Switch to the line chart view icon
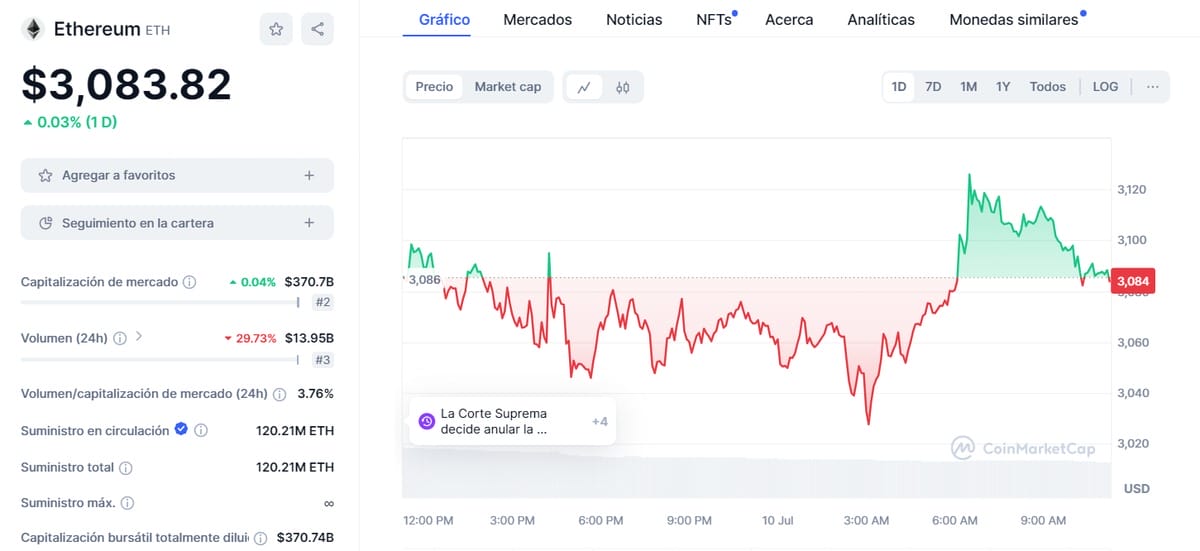 (584, 87)
